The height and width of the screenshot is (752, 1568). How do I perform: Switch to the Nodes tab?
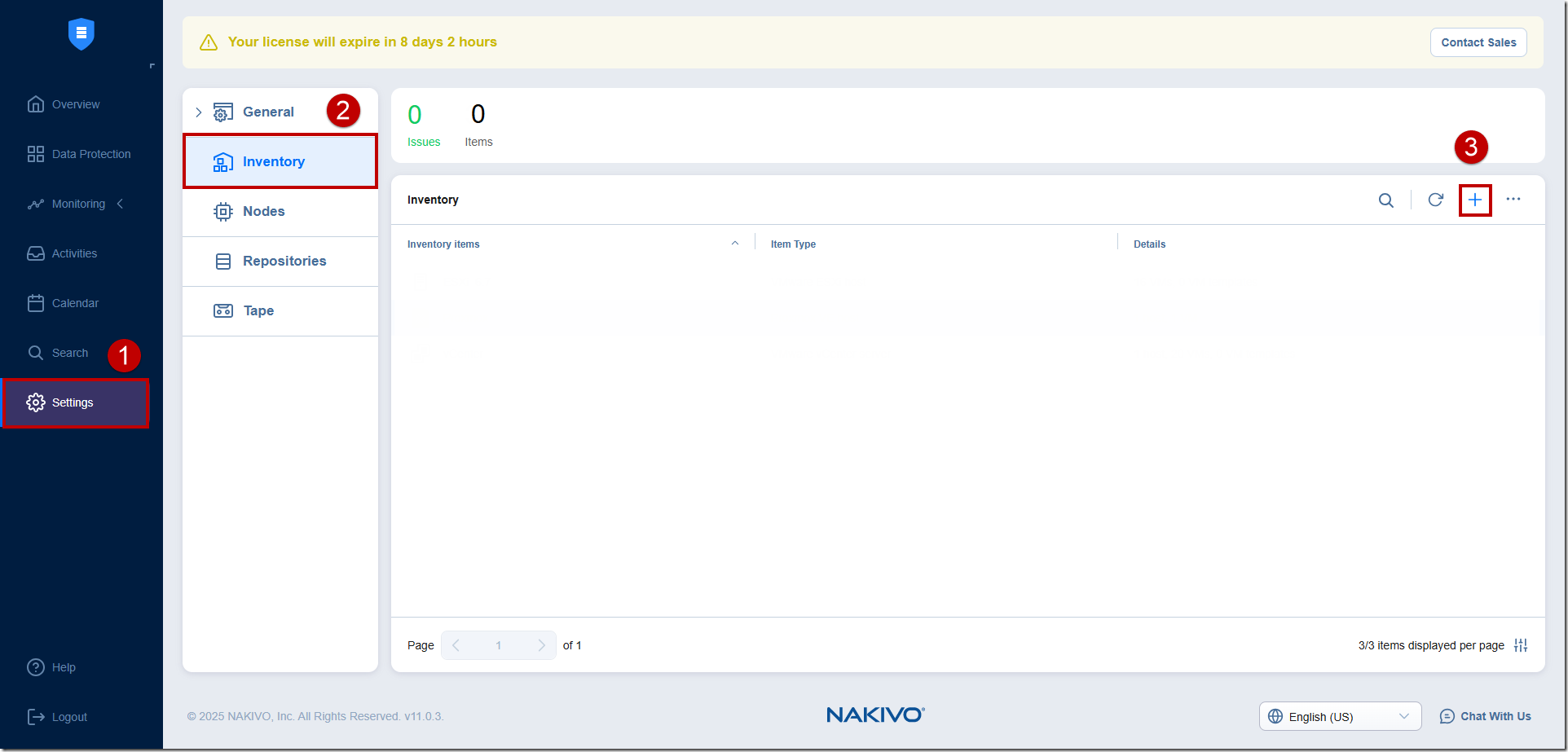pos(280,211)
